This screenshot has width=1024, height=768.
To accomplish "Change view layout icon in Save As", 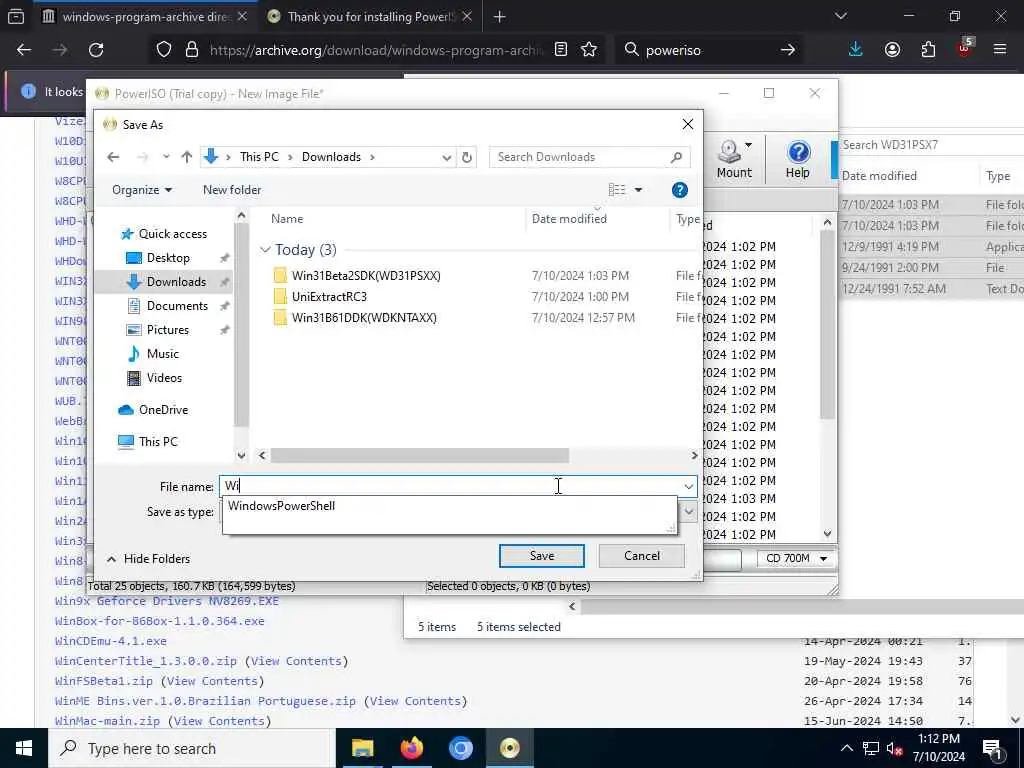I will pos(616,190).
